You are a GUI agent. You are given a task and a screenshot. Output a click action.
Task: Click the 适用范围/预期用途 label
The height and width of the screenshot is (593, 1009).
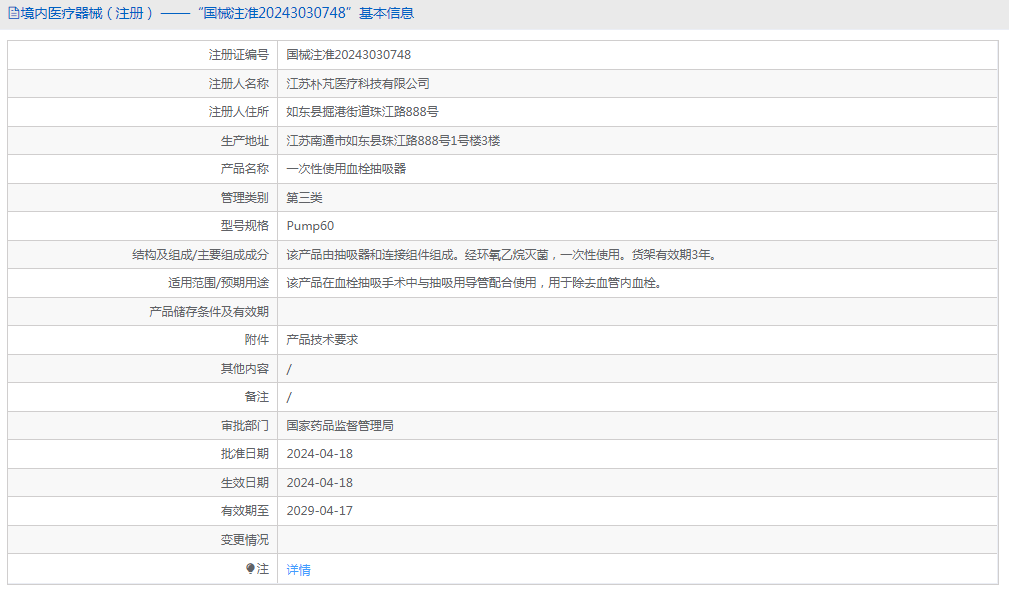coord(218,283)
